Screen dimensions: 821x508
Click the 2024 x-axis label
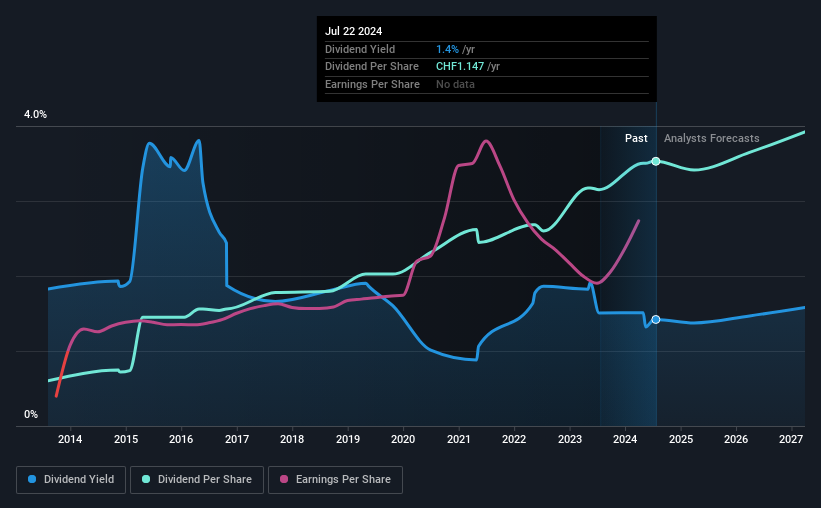[x=625, y=439]
